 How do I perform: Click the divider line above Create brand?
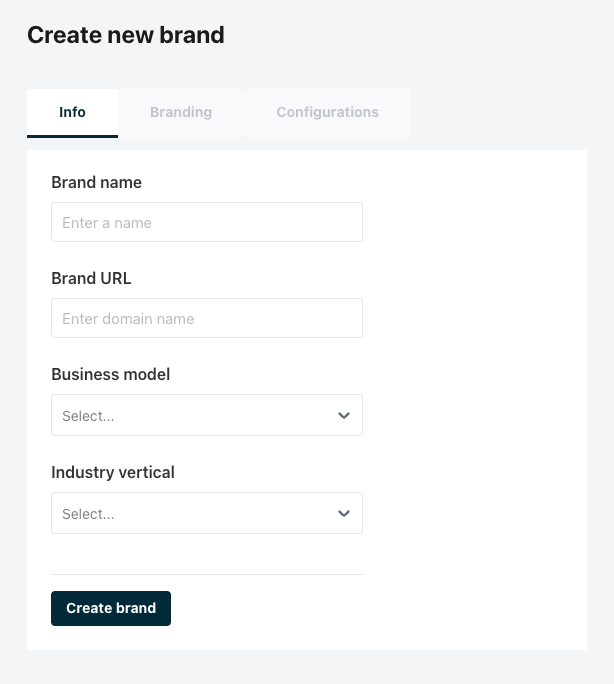206,574
